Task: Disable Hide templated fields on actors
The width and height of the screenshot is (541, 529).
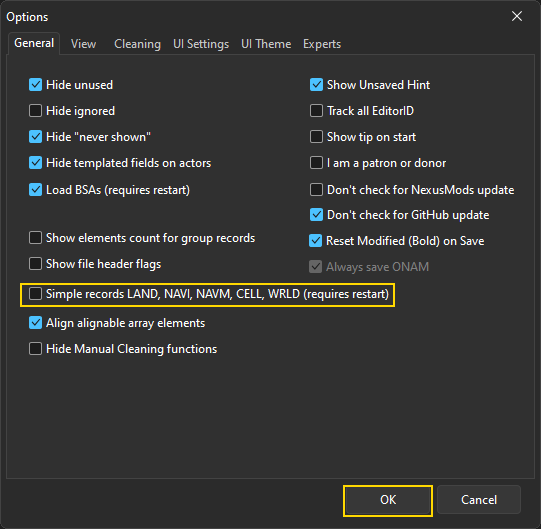Action: pyautogui.click(x=36, y=163)
